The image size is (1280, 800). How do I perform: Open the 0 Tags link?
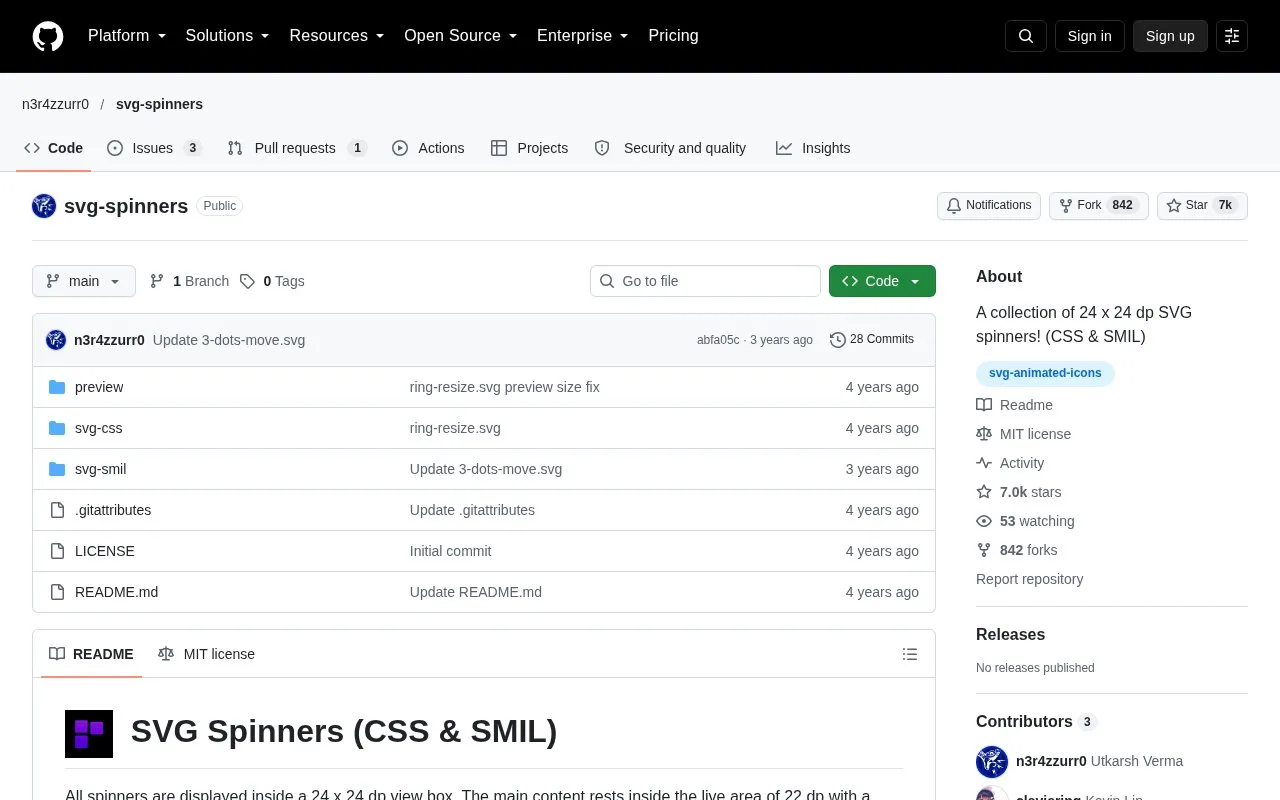click(272, 281)
